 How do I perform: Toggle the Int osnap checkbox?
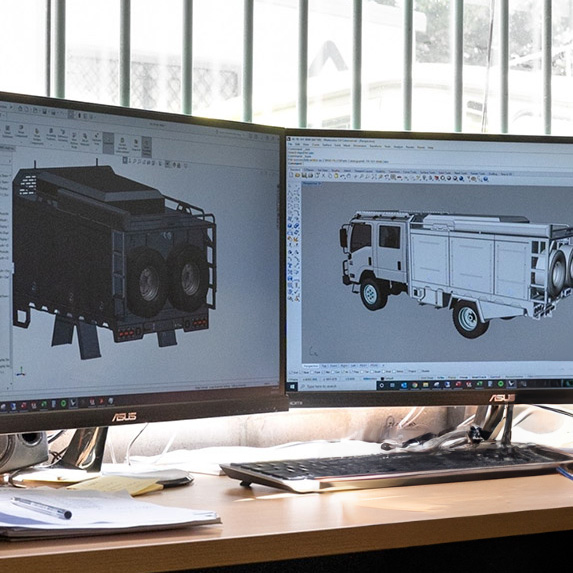coord(344,372)
